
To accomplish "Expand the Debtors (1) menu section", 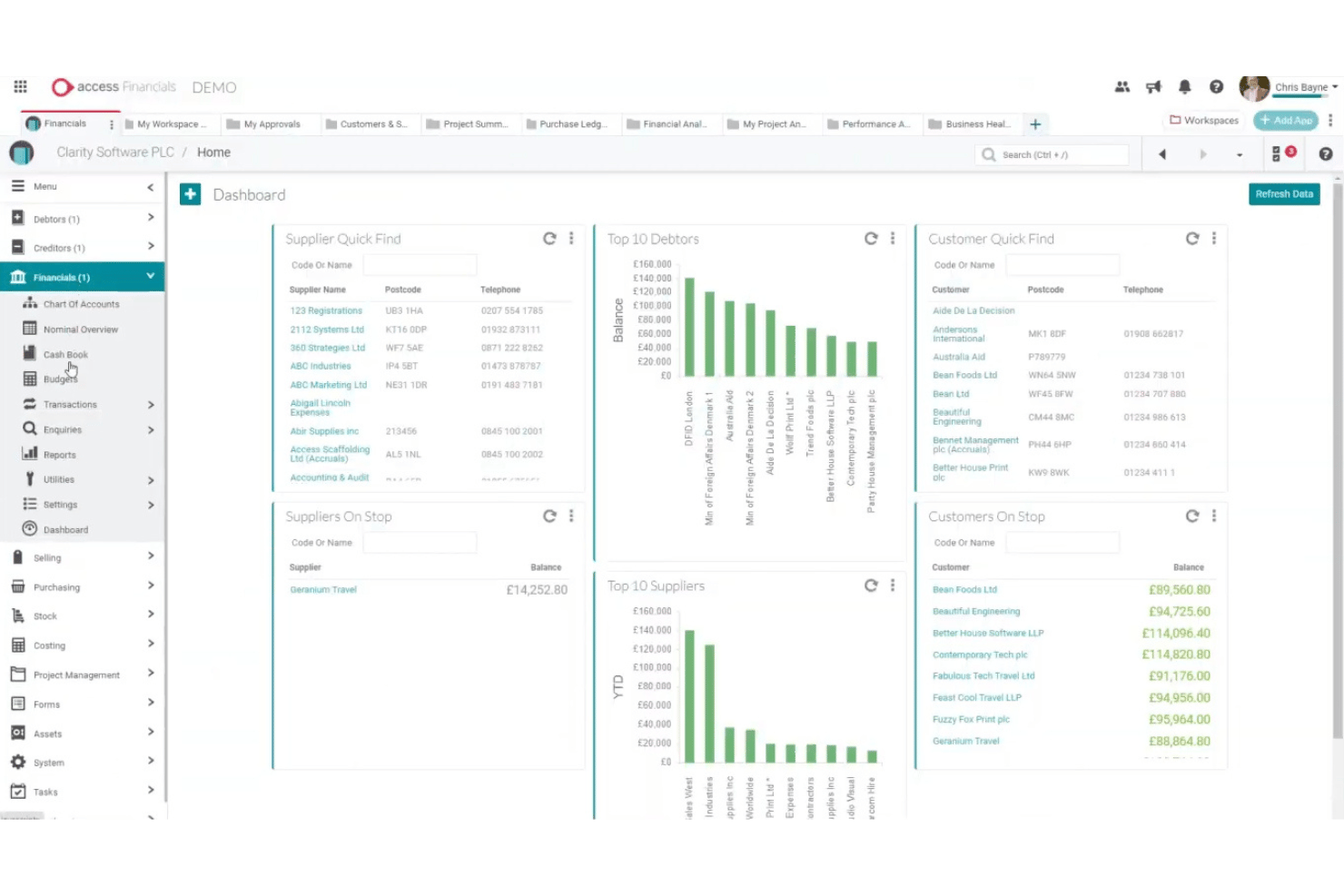I will point(151,218).
